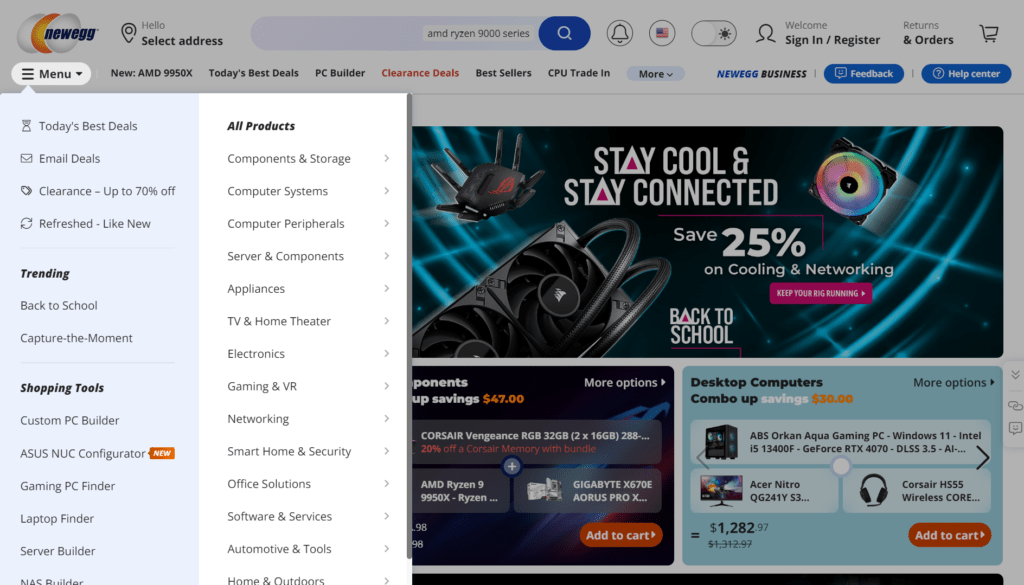This screenshot has width=1024, height=585.
Task: Click Select address link
Action: [182, 40]
